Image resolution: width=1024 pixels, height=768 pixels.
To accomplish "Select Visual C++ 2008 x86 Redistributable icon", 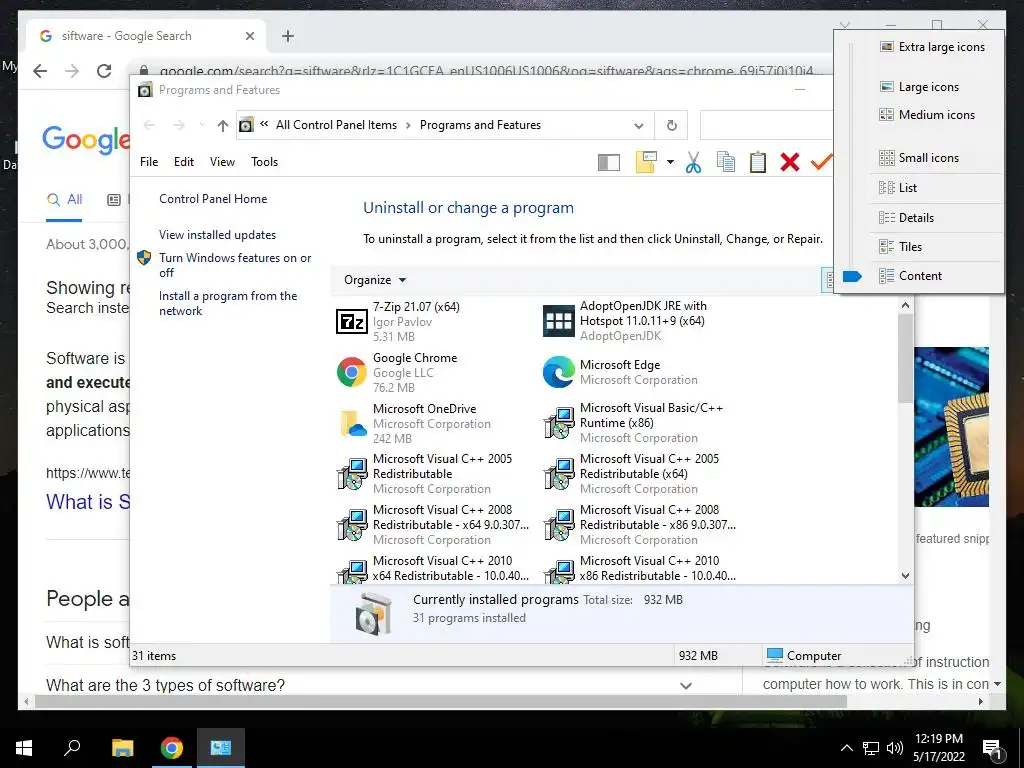I will 559,525.
